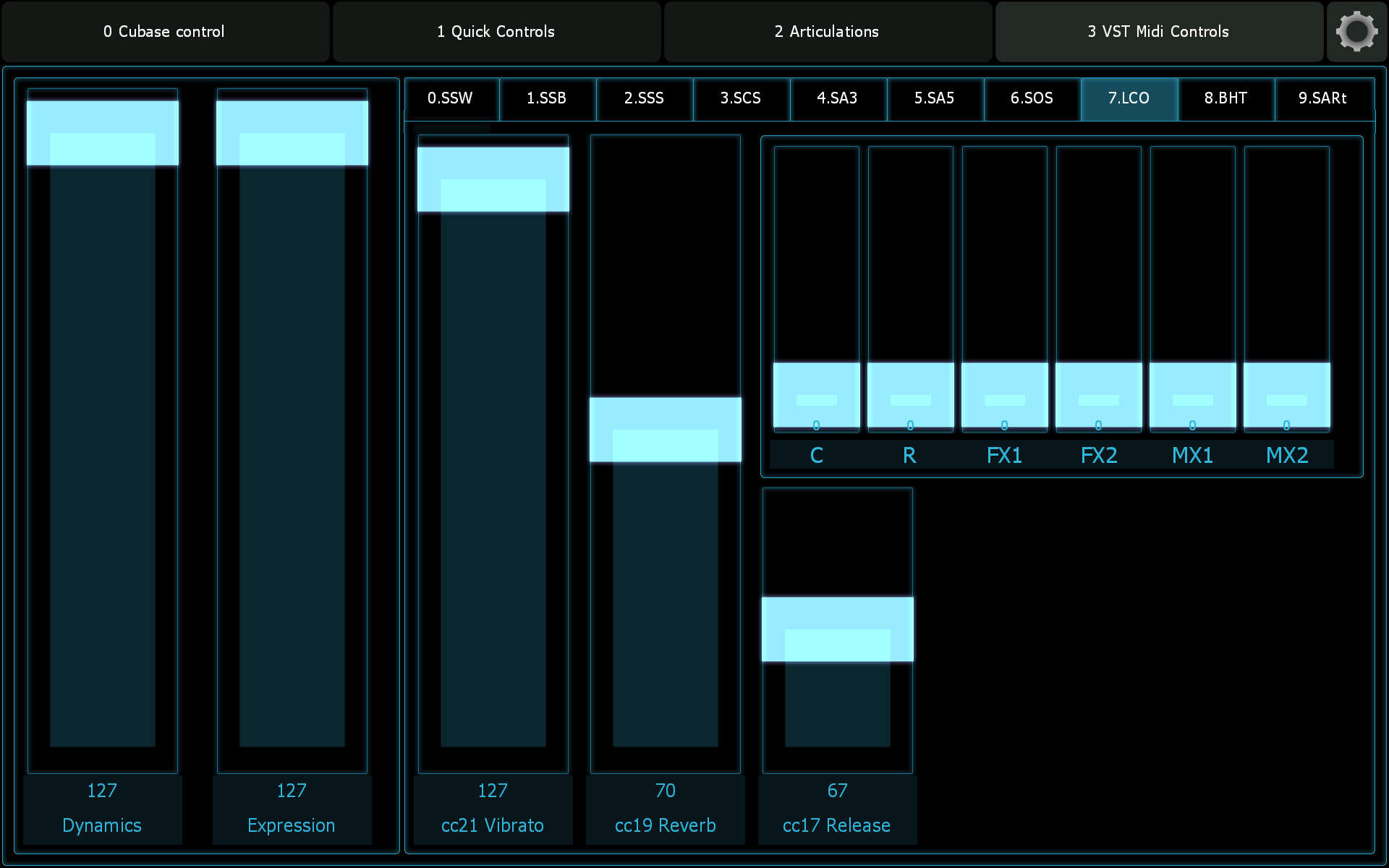Switch to the 0.SSW instrument tab
Viewport: 1389px width, 868px height.
pyautogui.click(x=450, y=99)
